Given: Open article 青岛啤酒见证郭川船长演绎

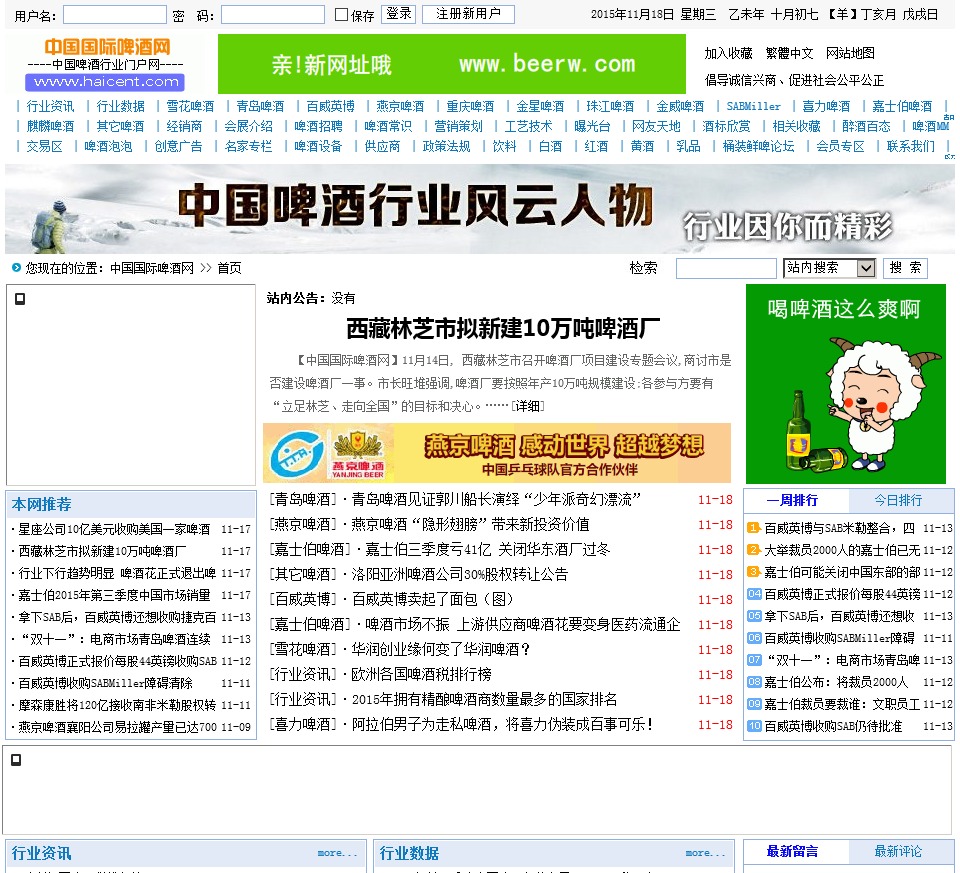Looking at the screenshot, I should coord(495,500).
